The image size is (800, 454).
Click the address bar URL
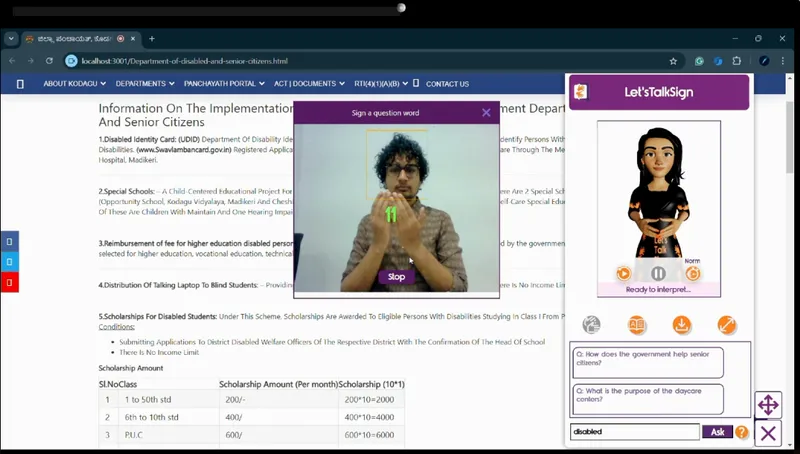185,61
